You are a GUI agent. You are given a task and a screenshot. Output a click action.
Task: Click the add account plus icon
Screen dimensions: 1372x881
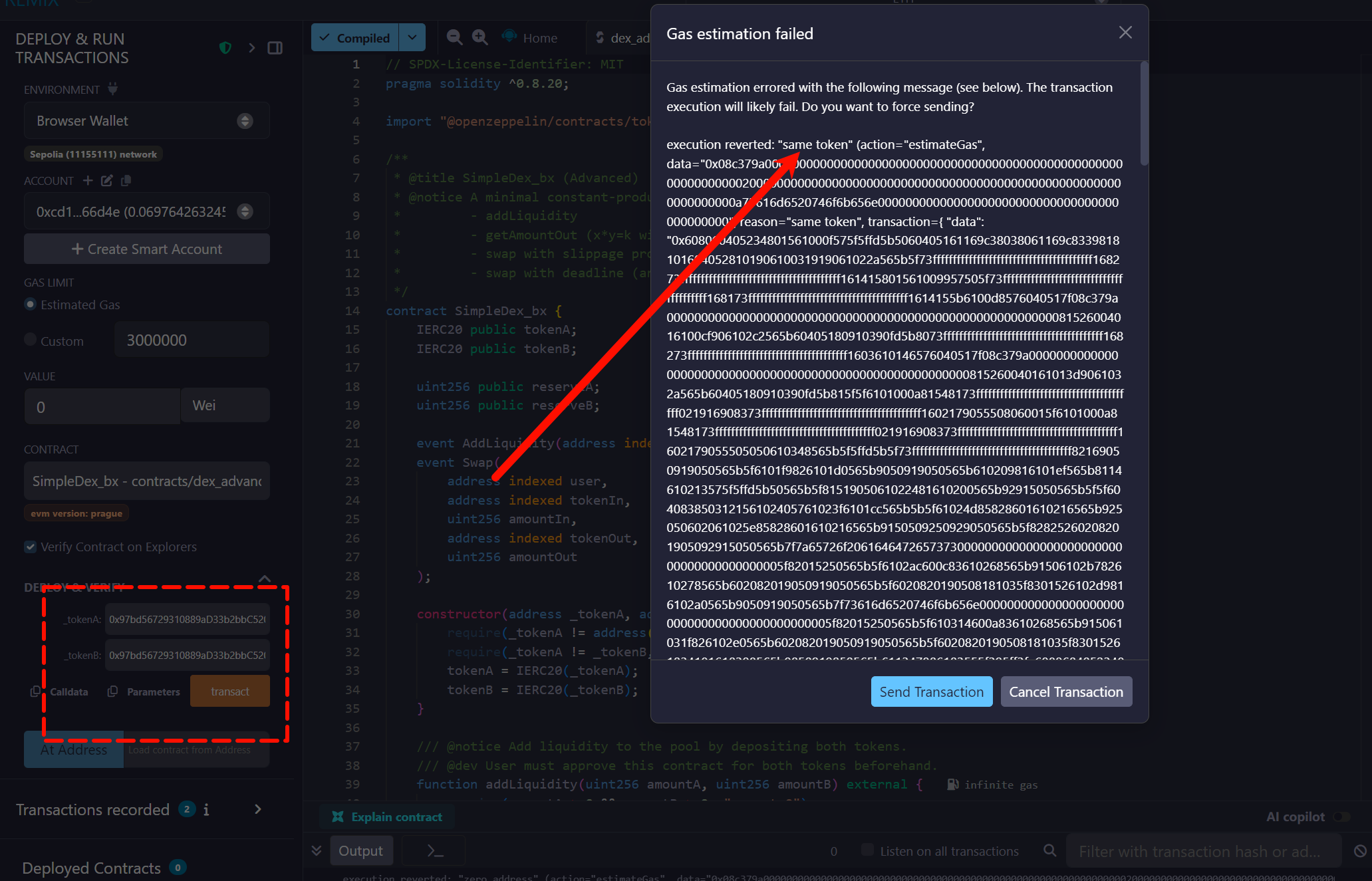point(88,180)
